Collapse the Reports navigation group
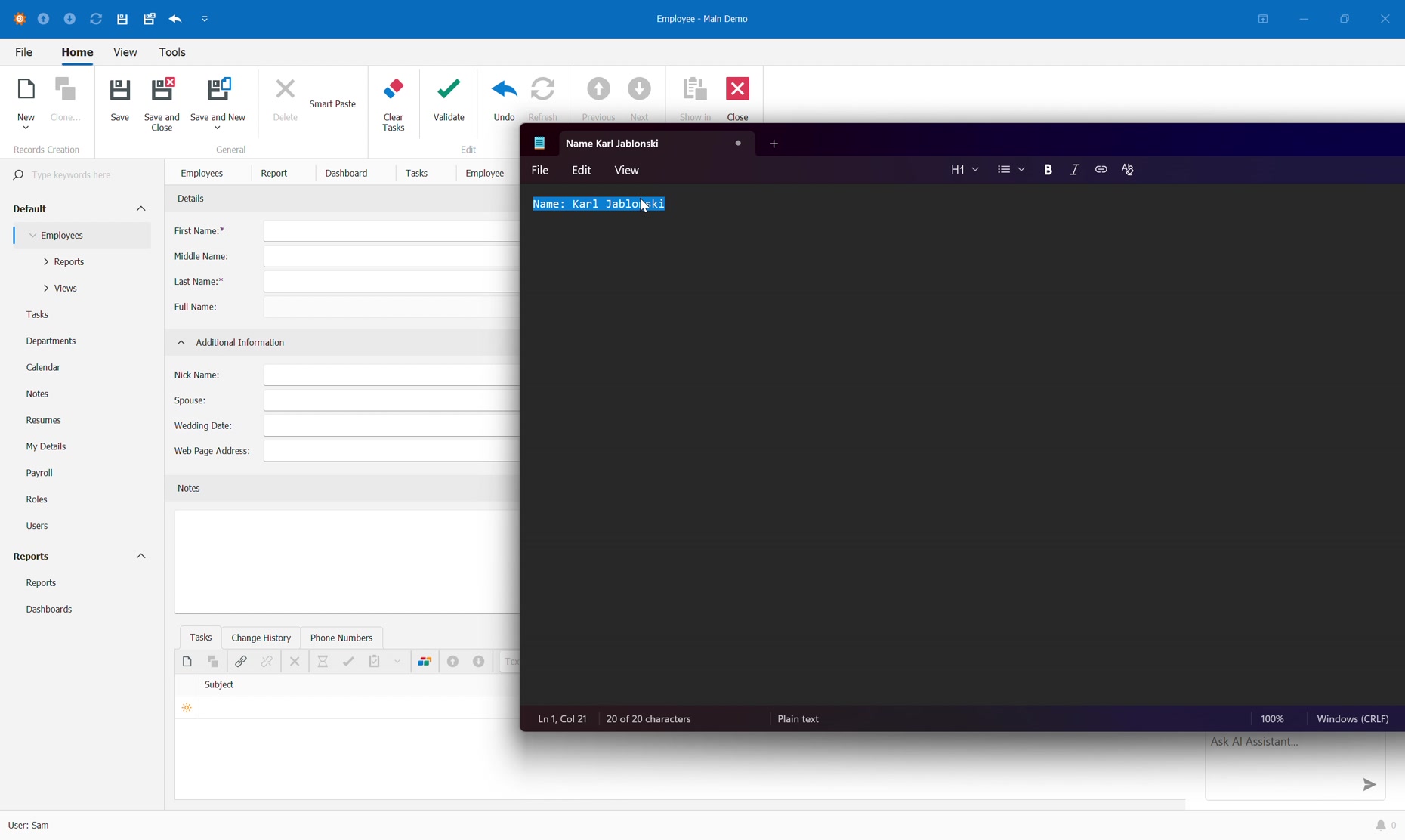Viewport: 1405px width, 840px height. pyautogui.click(x=141, y=557)
